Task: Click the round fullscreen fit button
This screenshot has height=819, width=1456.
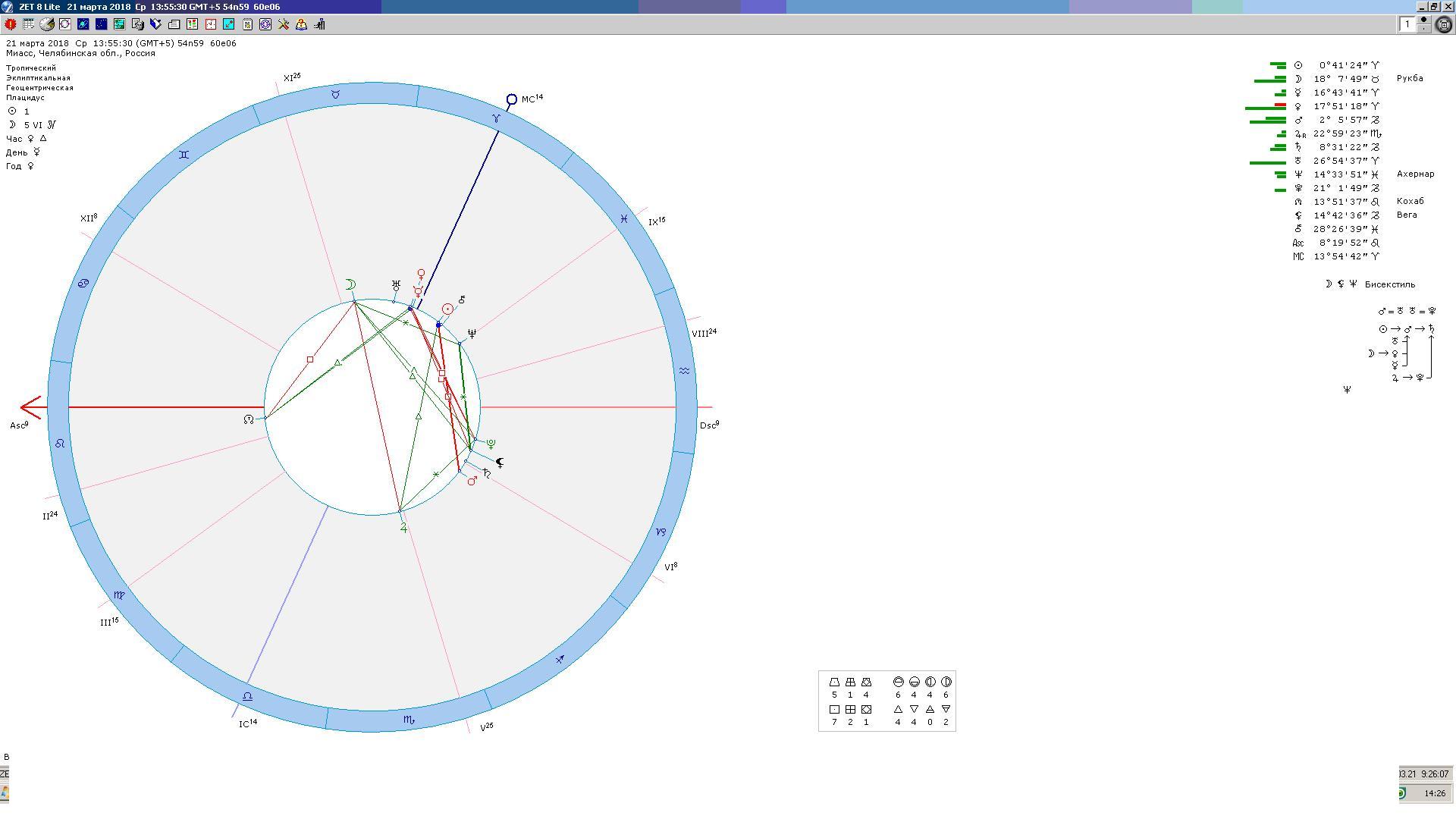Action: click(x=1444, y=24)
